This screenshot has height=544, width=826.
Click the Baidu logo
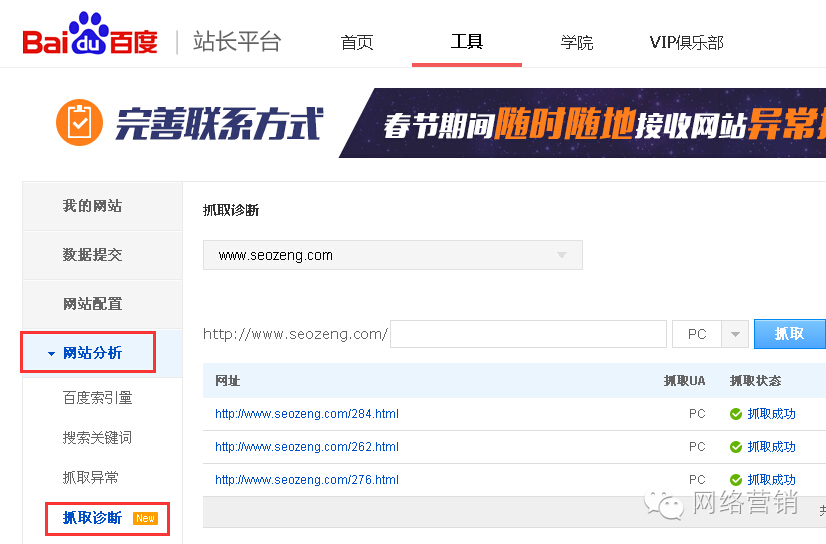90,34
